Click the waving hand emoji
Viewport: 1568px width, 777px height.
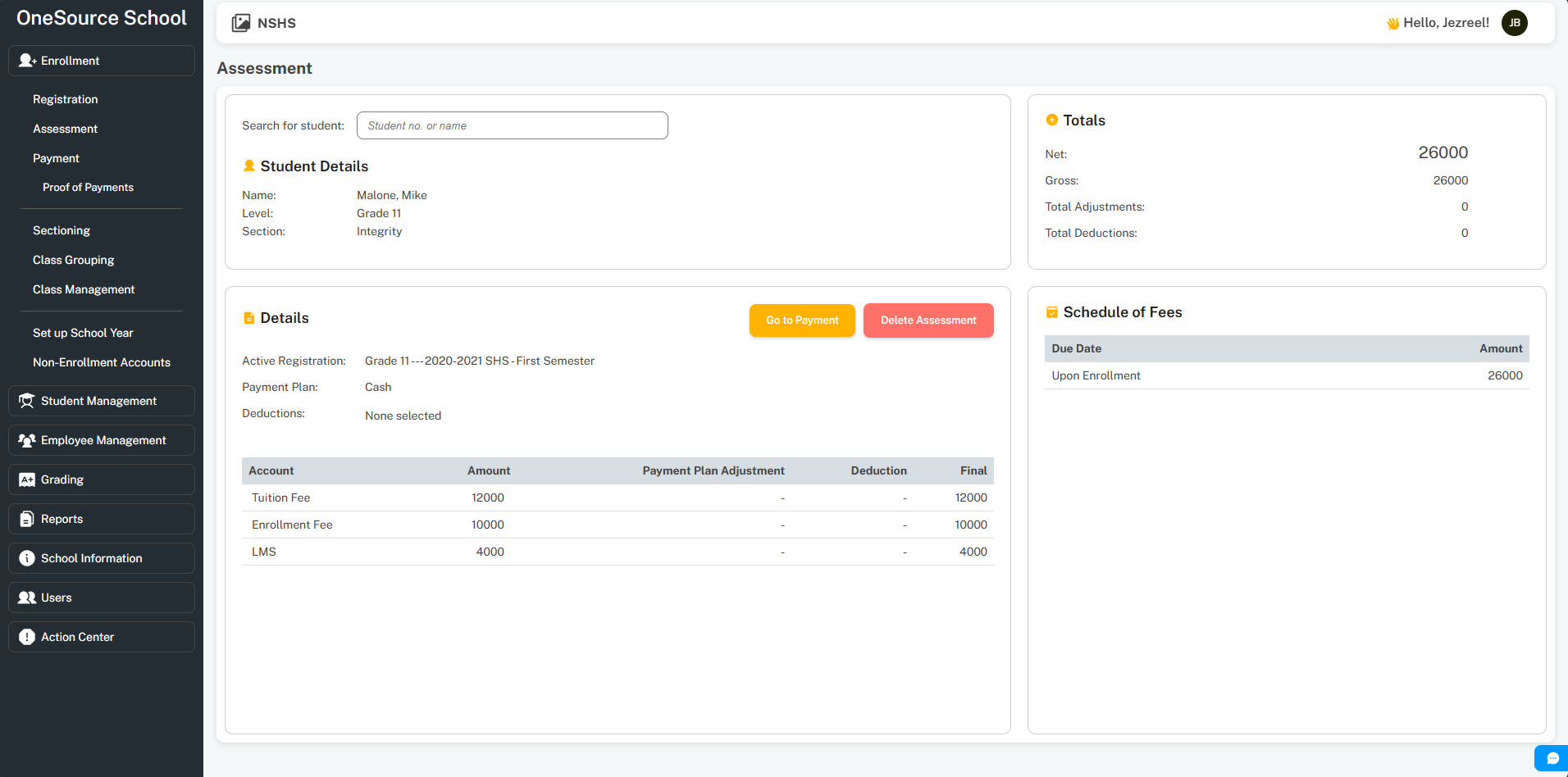[1393, 23]
